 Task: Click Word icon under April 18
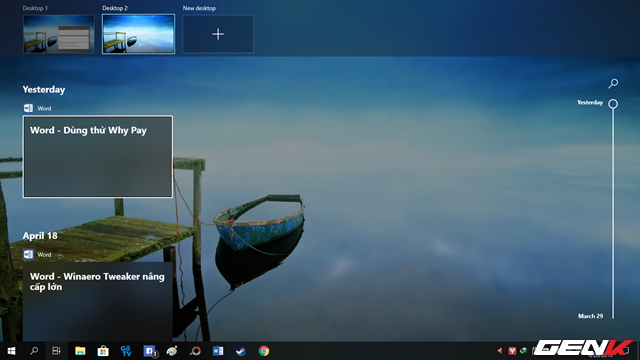[x=28, y=254]
